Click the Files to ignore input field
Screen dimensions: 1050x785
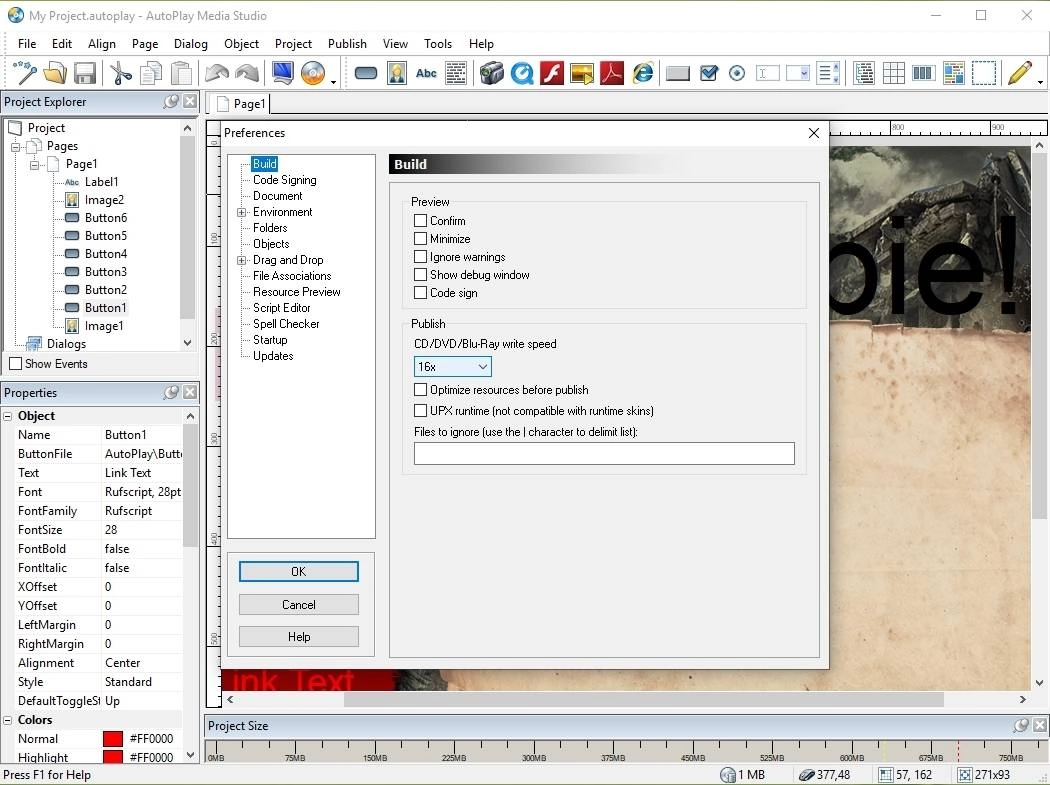coord(604,453)
